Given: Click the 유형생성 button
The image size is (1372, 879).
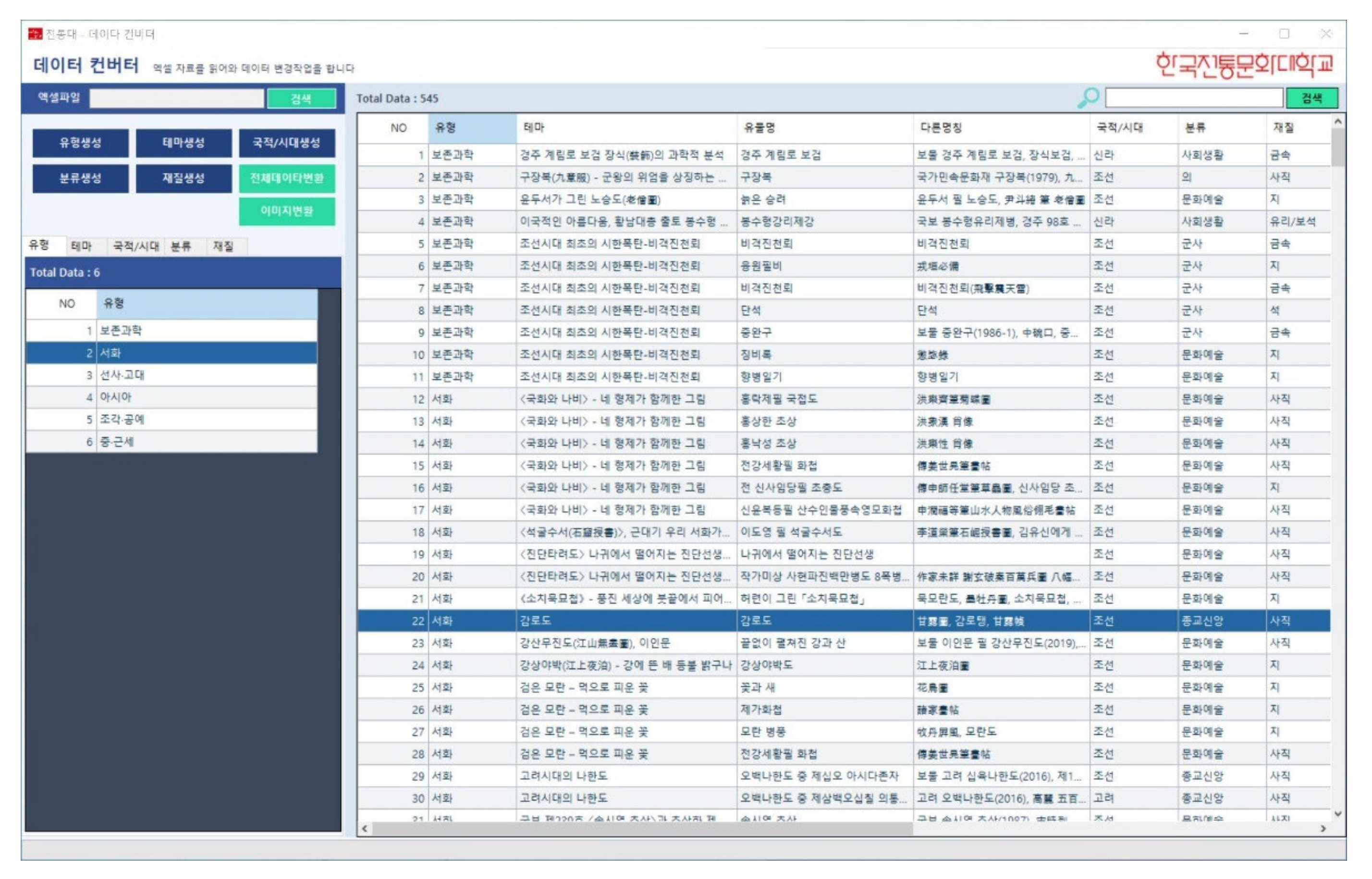Looking at the screenshot, I should 81,143.
